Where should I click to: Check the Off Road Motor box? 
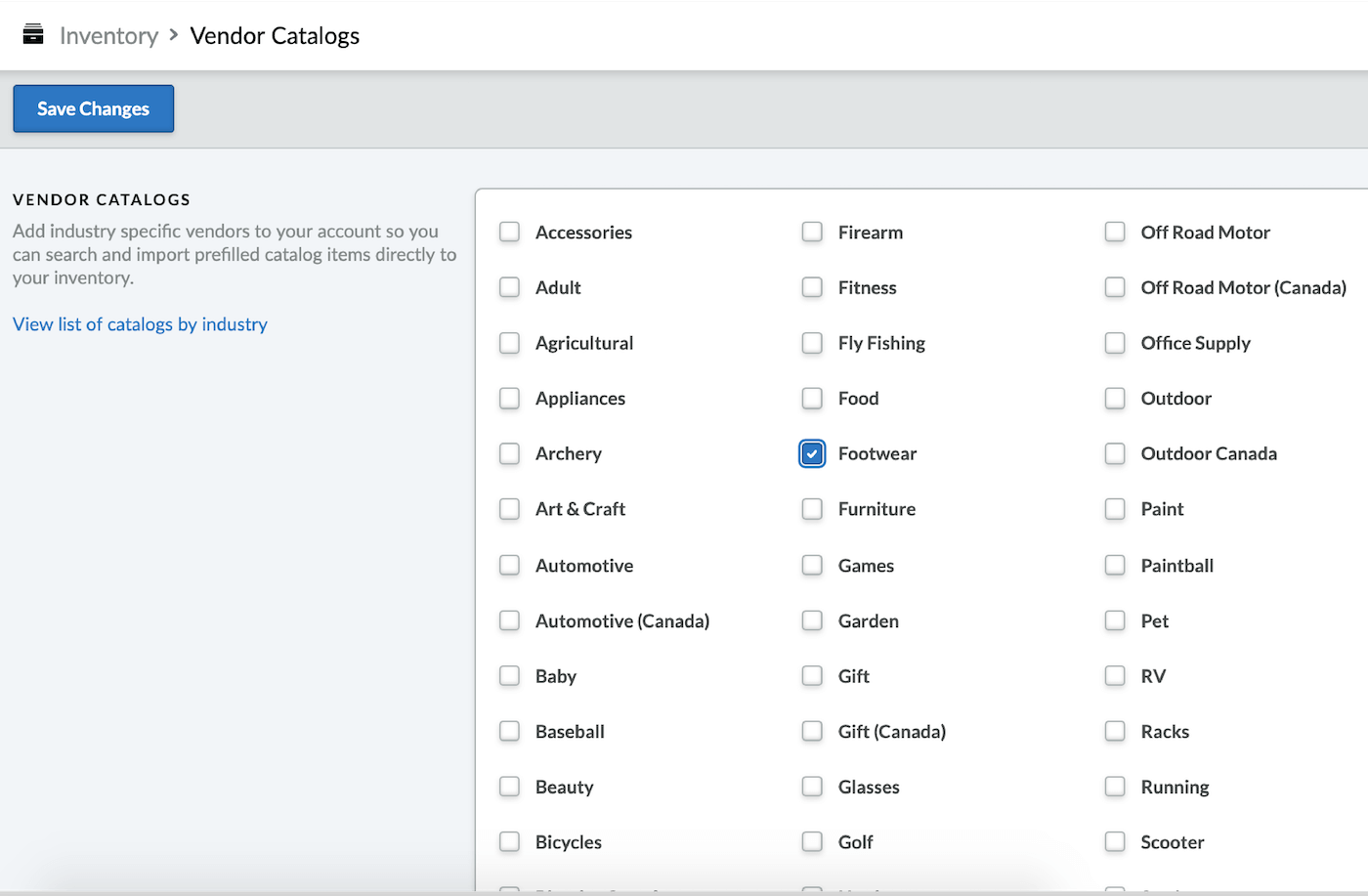click(1115, 232)
